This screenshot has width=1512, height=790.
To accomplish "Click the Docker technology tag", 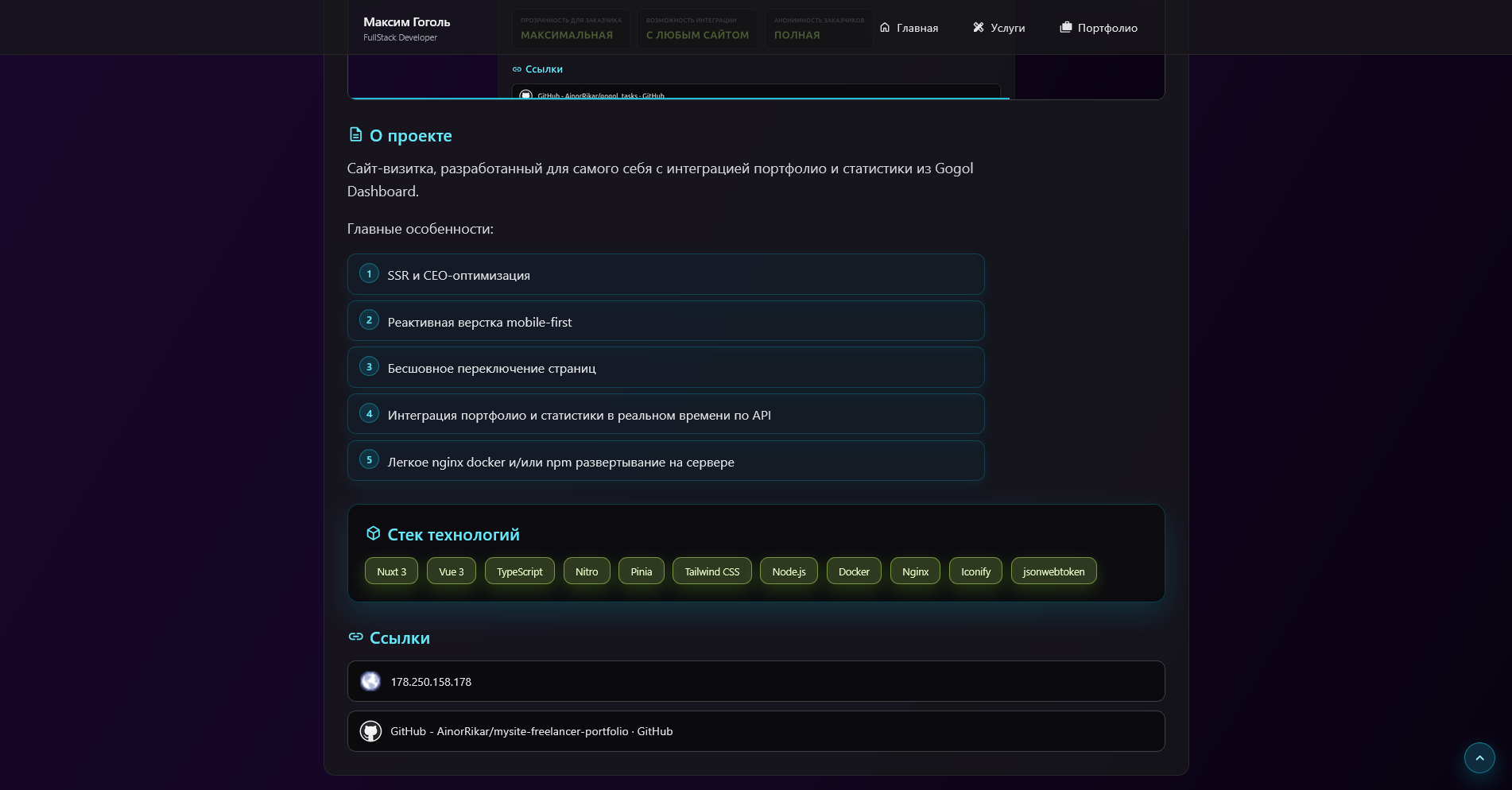I will (x=854, y=571).
